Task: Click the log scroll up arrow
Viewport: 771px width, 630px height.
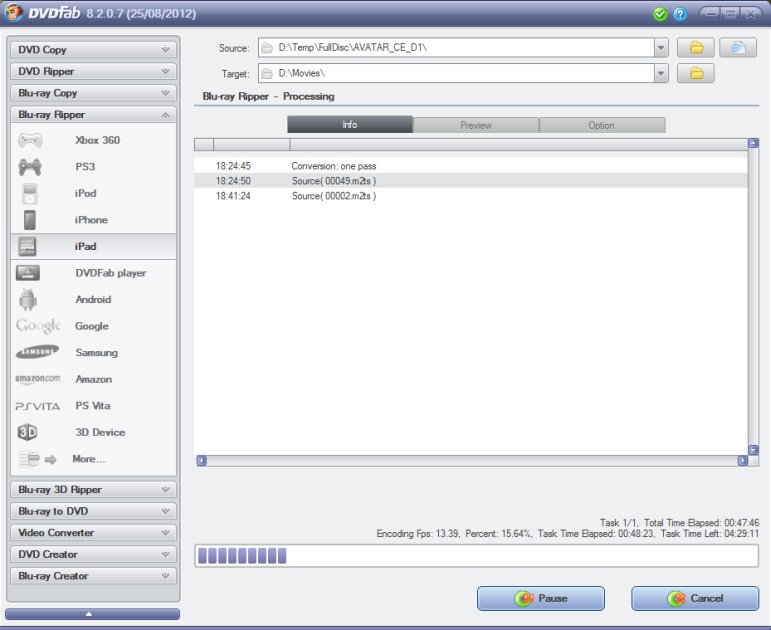Action: (x=753, y=143)
